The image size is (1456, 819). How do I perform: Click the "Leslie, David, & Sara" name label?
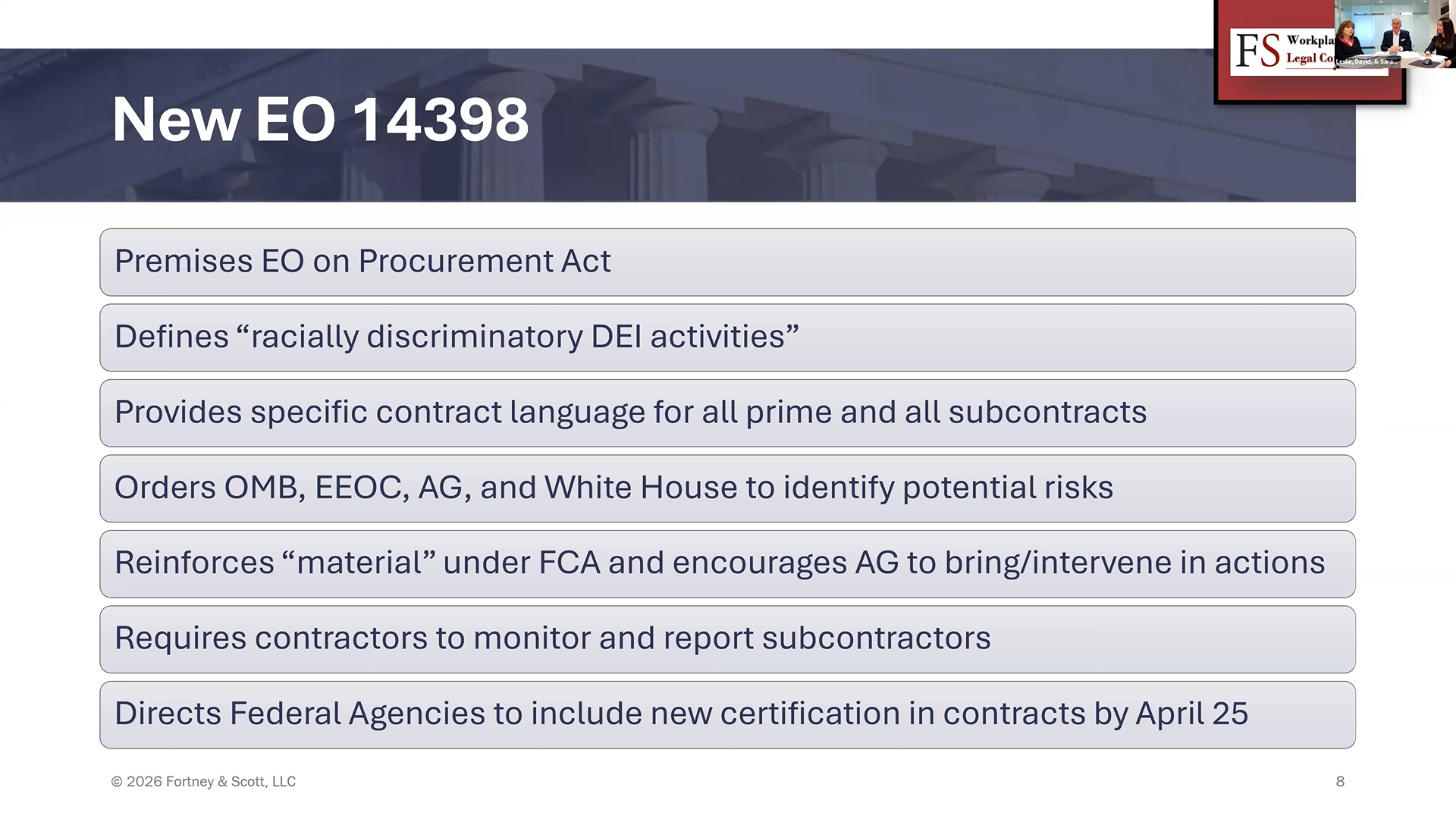pyautogui.click(x=1364, y=61)
